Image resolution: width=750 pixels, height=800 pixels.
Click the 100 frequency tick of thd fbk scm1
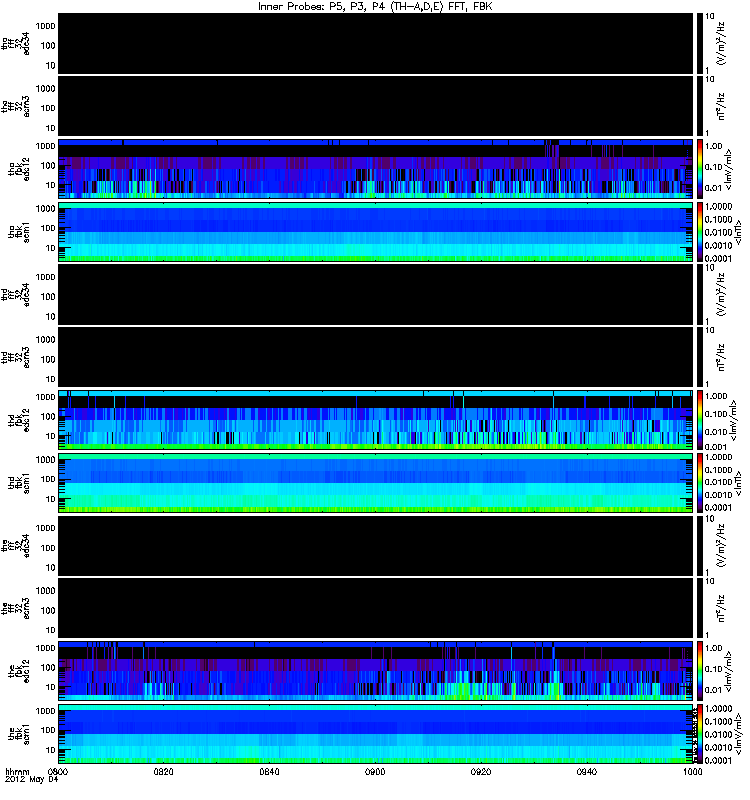tap(48, 479)
